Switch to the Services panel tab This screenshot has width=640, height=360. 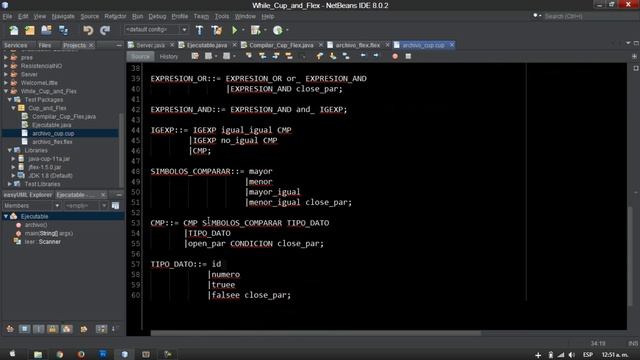pos(16,45)
